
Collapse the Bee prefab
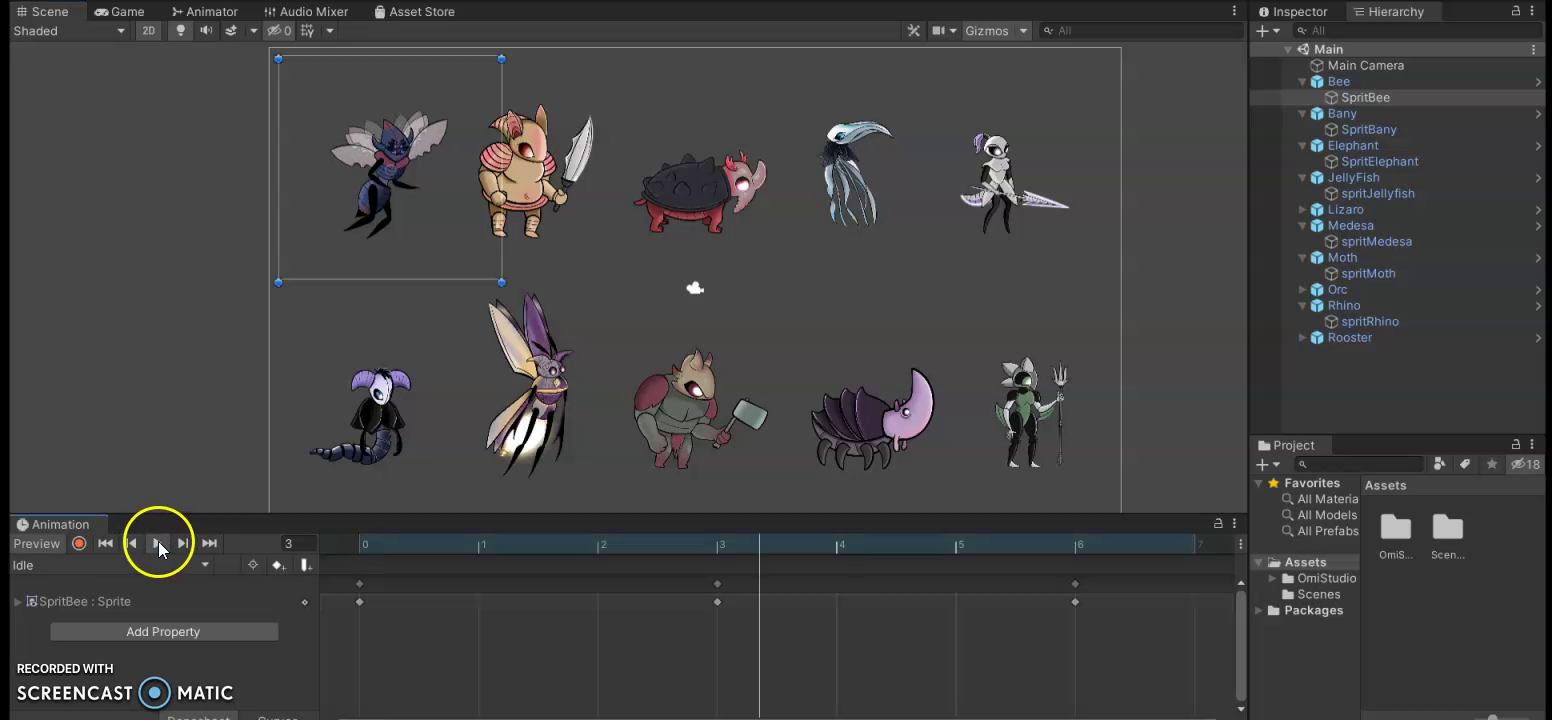point(1302,82)
